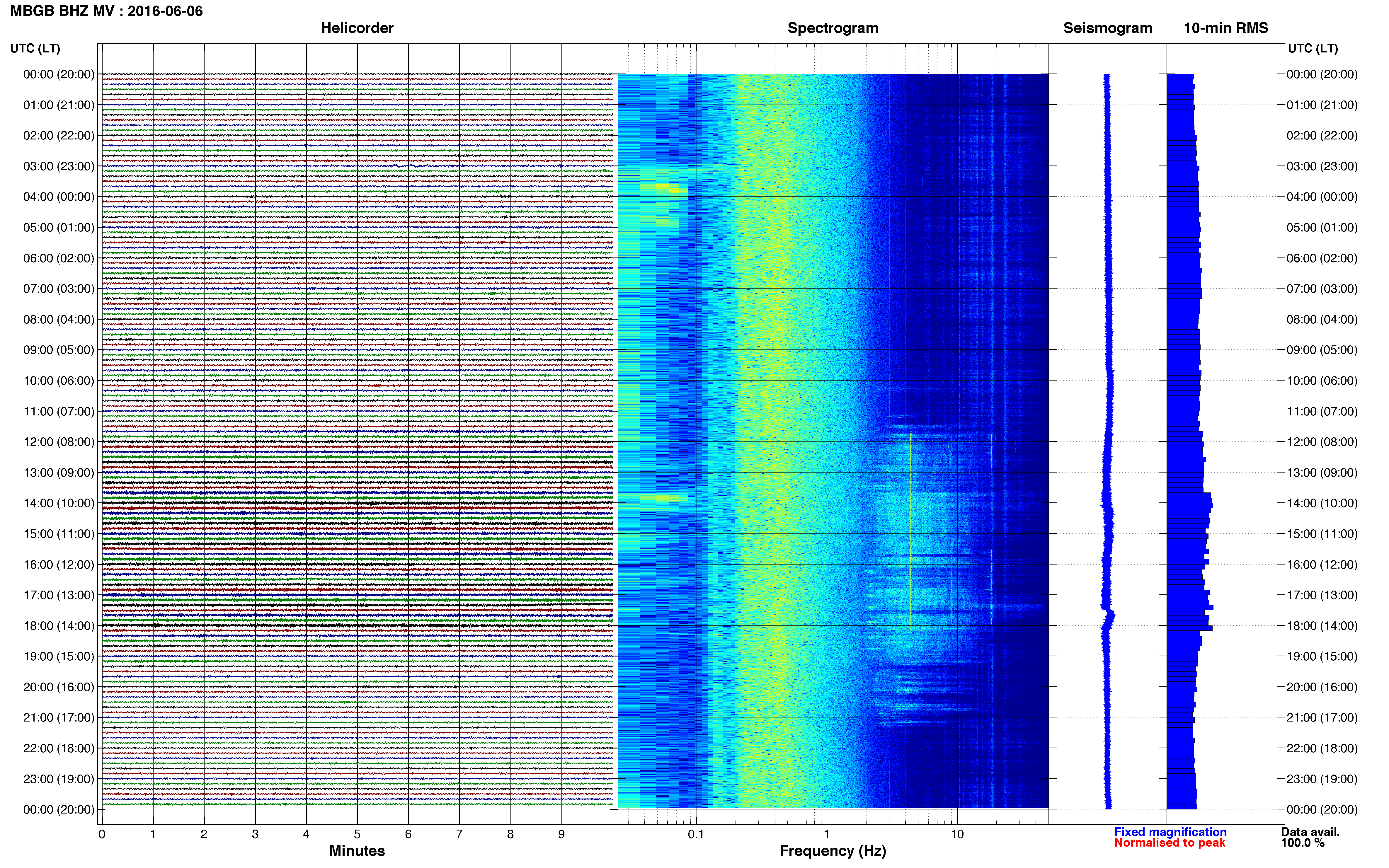Click "14:00 (10:00)" on the RMS panel time axis

[1322, 504]
